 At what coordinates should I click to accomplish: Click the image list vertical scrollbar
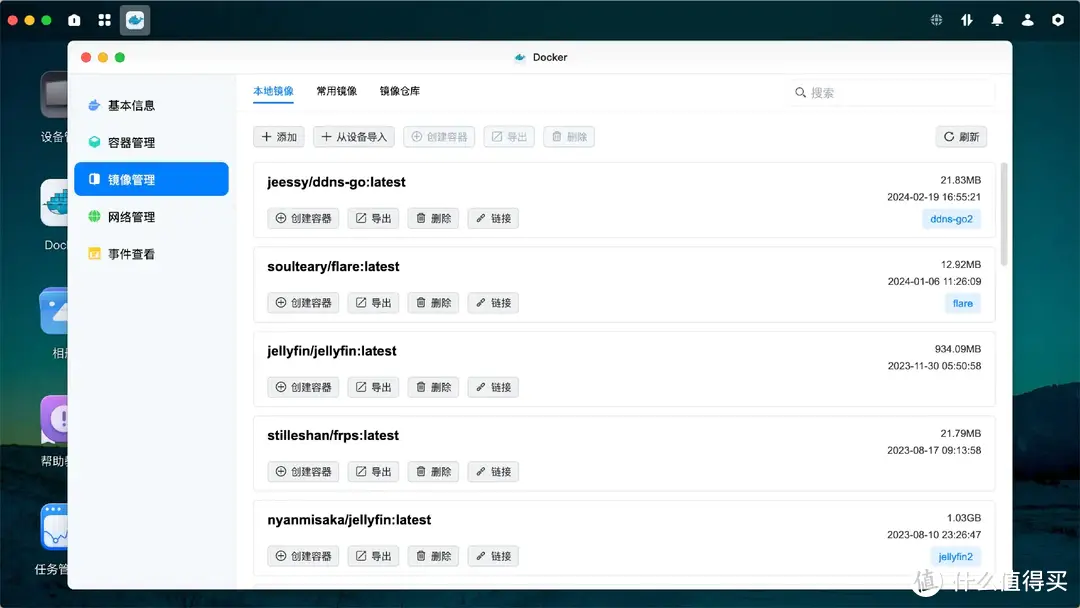coord(1004,214)
